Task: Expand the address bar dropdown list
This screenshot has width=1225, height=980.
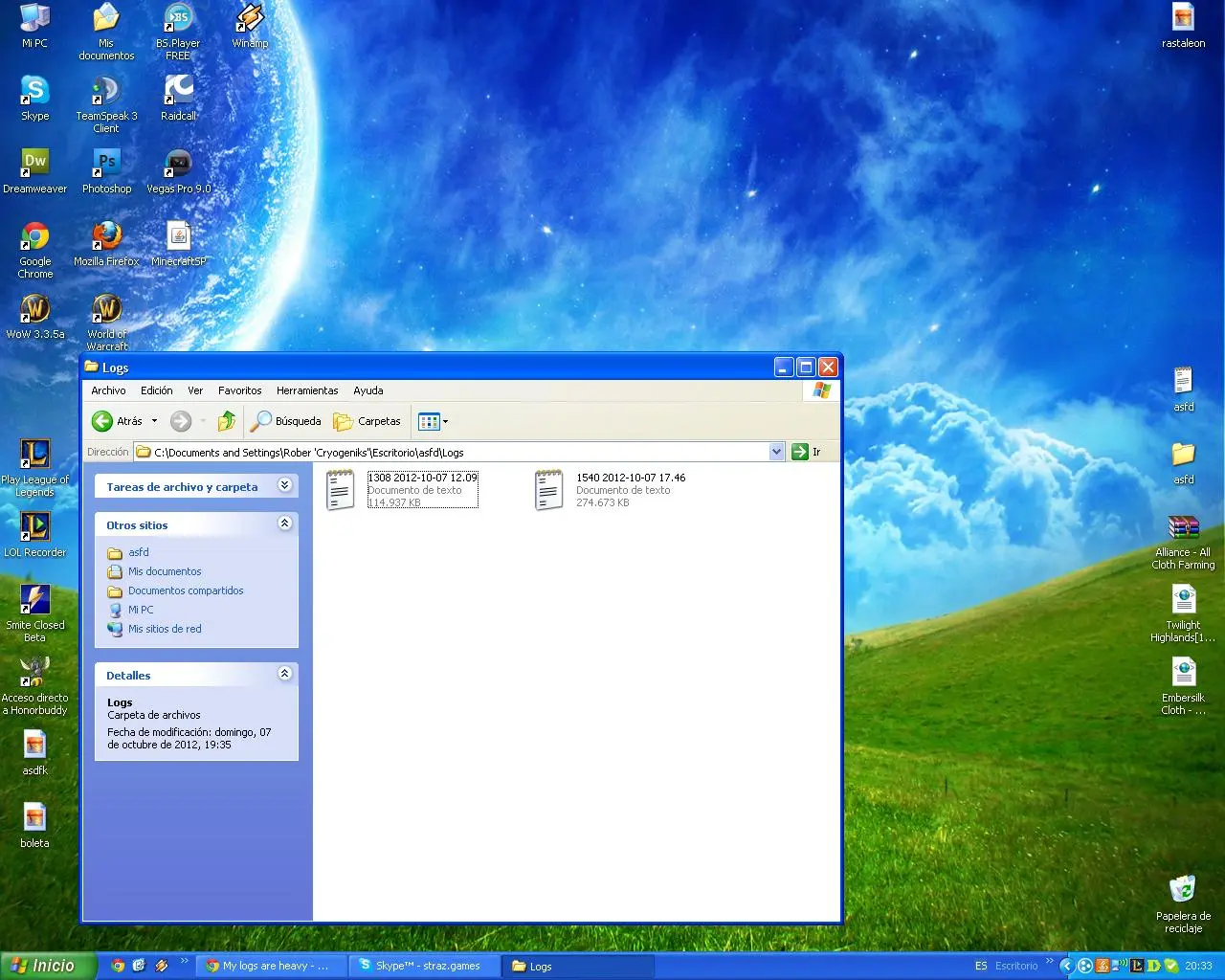Action: 776,452
